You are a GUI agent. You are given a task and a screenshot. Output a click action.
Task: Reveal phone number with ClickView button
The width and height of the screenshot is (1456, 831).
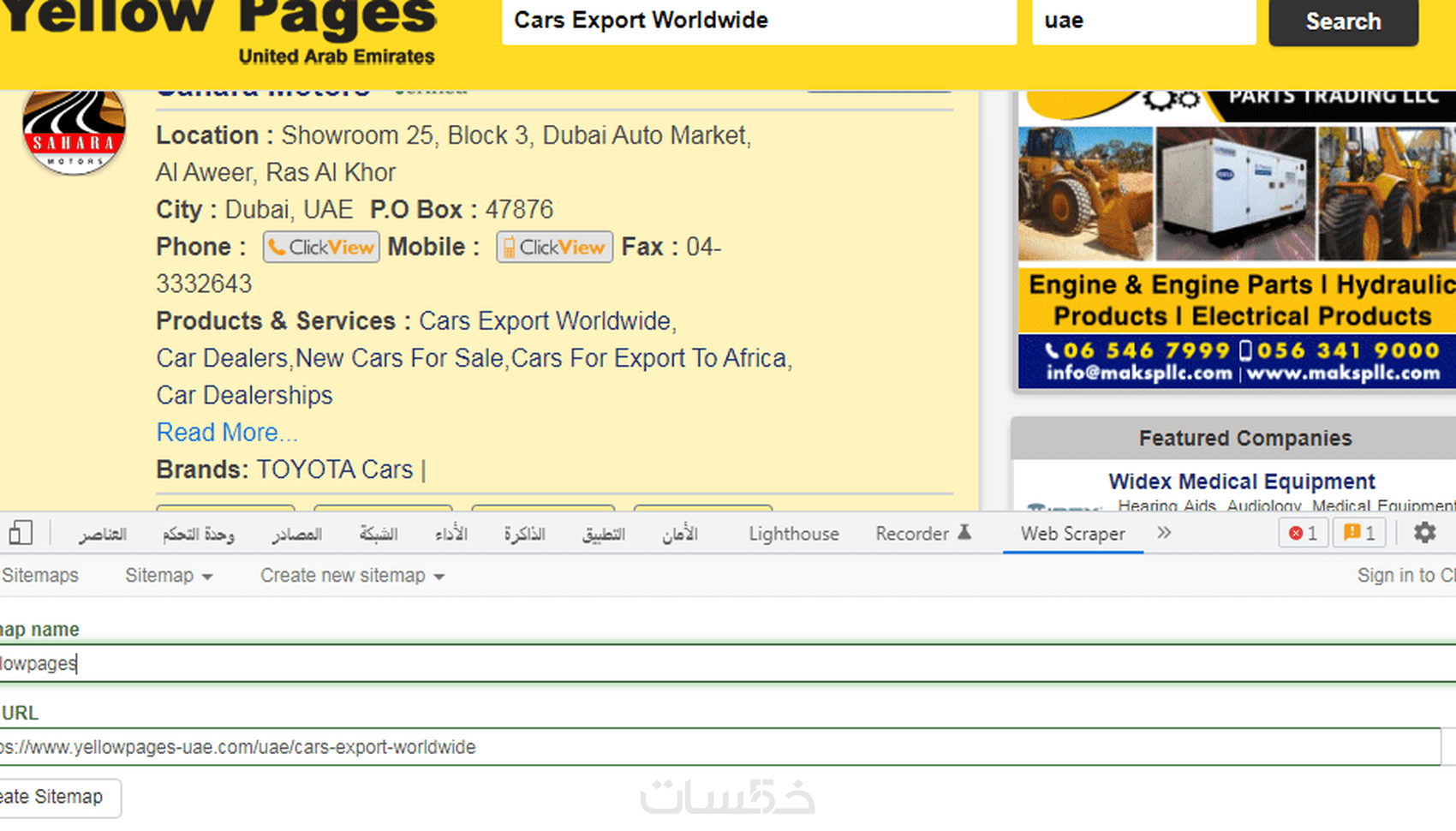point(321,247)
